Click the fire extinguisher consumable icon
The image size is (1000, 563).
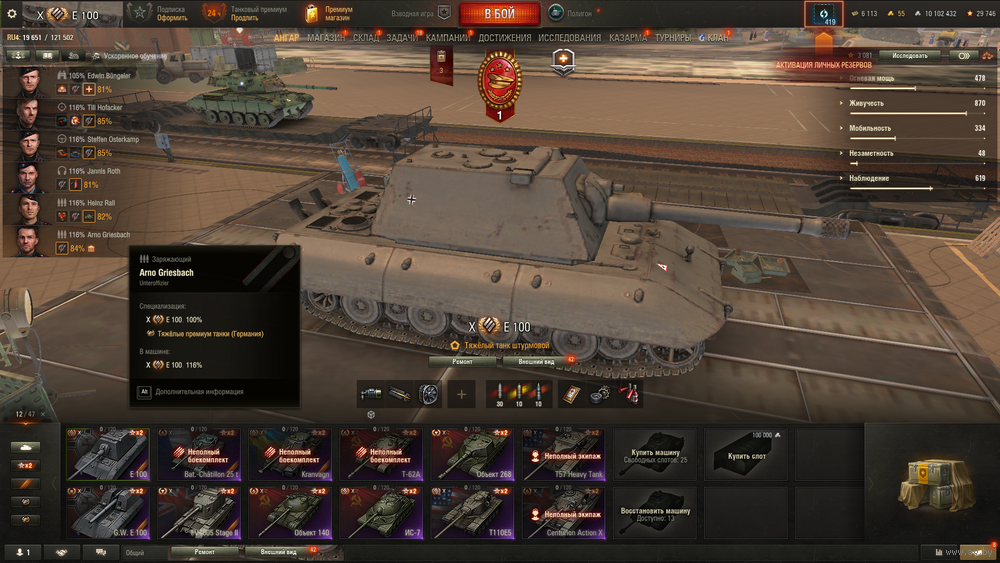[629, 394]
